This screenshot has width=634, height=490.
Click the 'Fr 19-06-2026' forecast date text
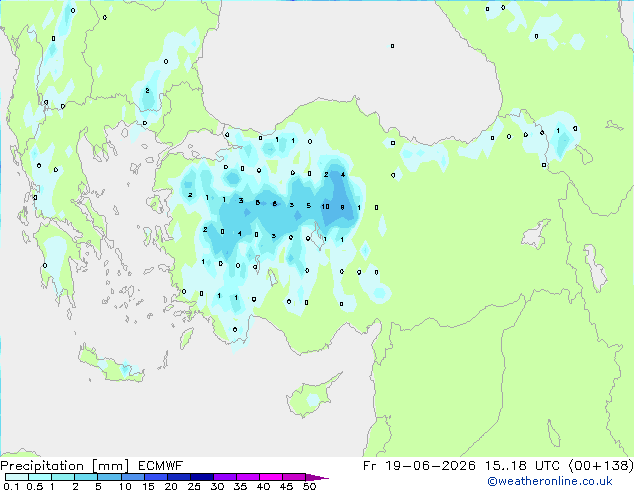(419, 466)
